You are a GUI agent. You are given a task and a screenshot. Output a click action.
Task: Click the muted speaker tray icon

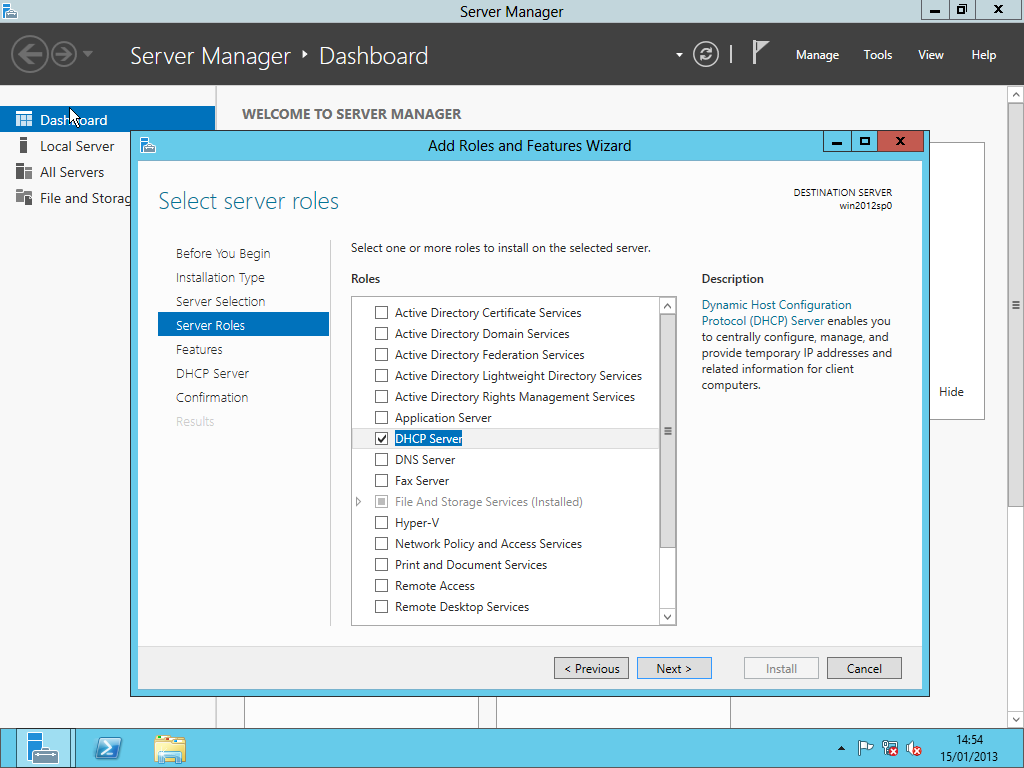(x=914, y=748)
